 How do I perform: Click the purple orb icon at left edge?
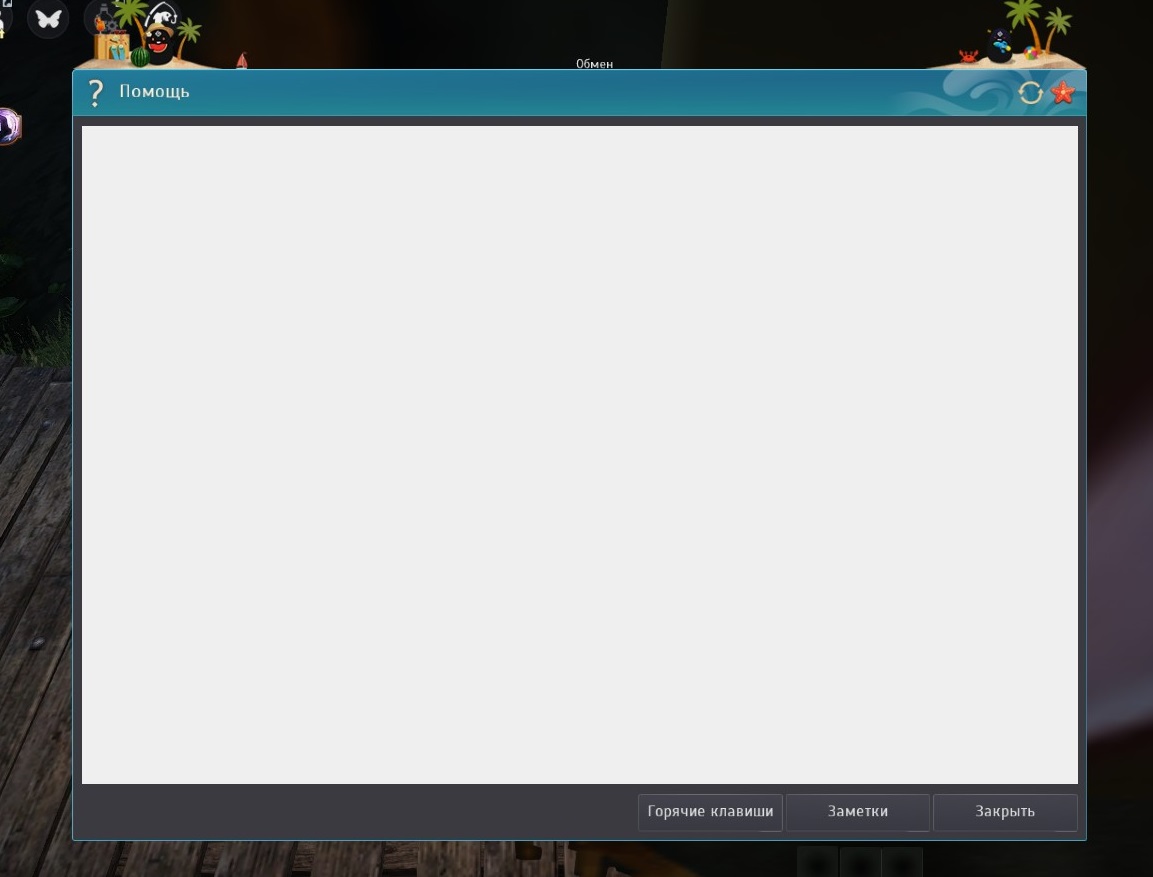(x=9, y=126)
